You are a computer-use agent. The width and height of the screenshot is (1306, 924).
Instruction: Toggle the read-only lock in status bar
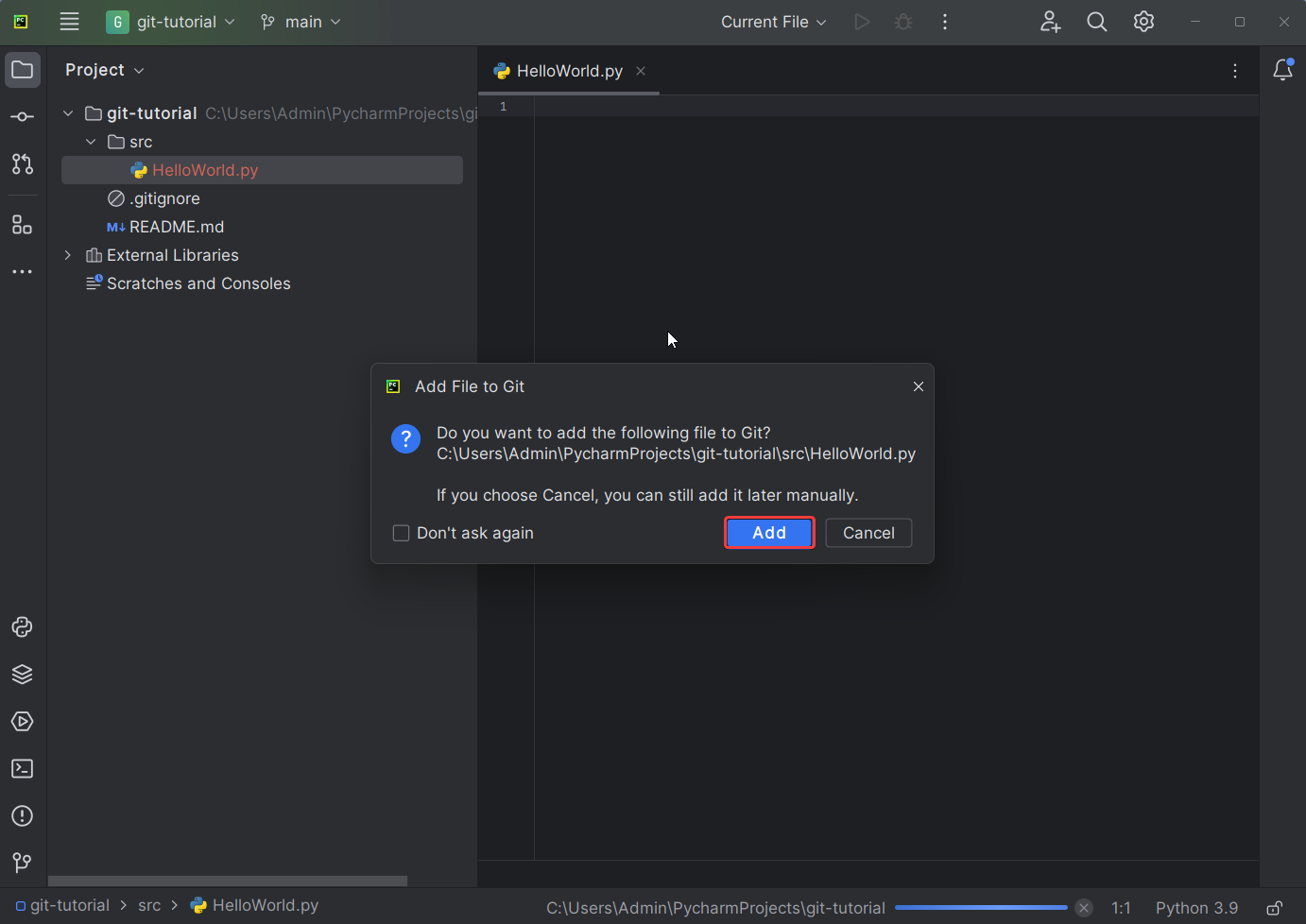coord(1274,908)
